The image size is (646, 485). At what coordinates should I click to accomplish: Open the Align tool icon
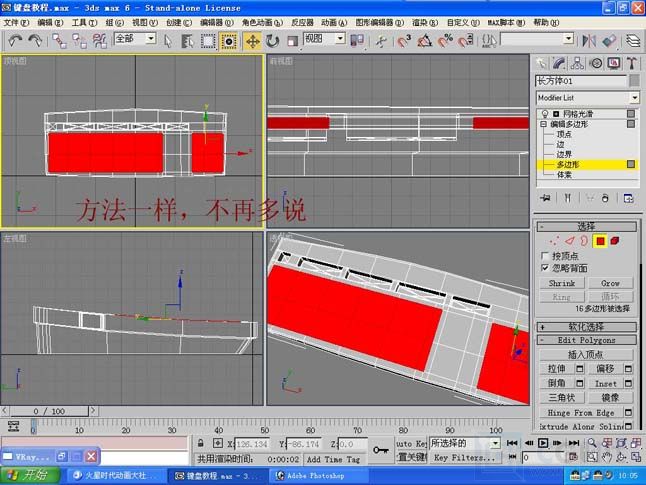(609, 41)
